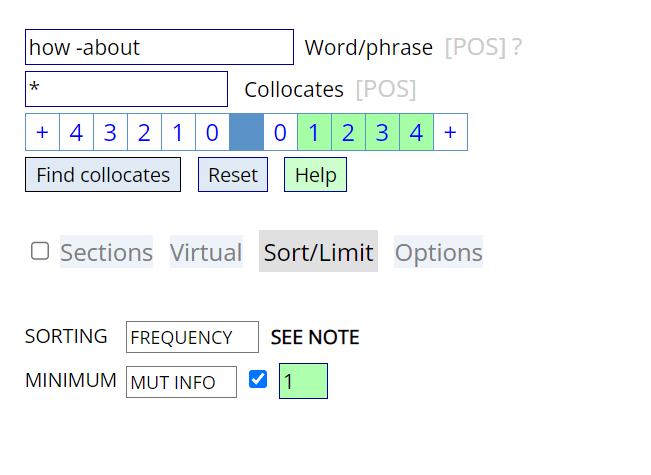Click the Word/phrase search input field

159,47
